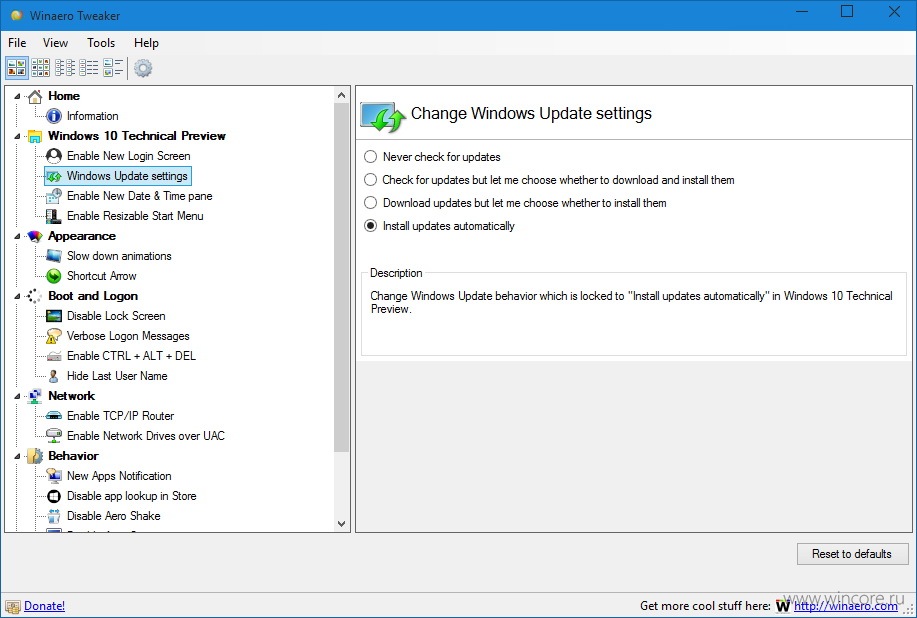This screenshot has height=618, width=917.
Task: Click the green Shortcut Arrow icon
Action: click(x=54, y=276)
